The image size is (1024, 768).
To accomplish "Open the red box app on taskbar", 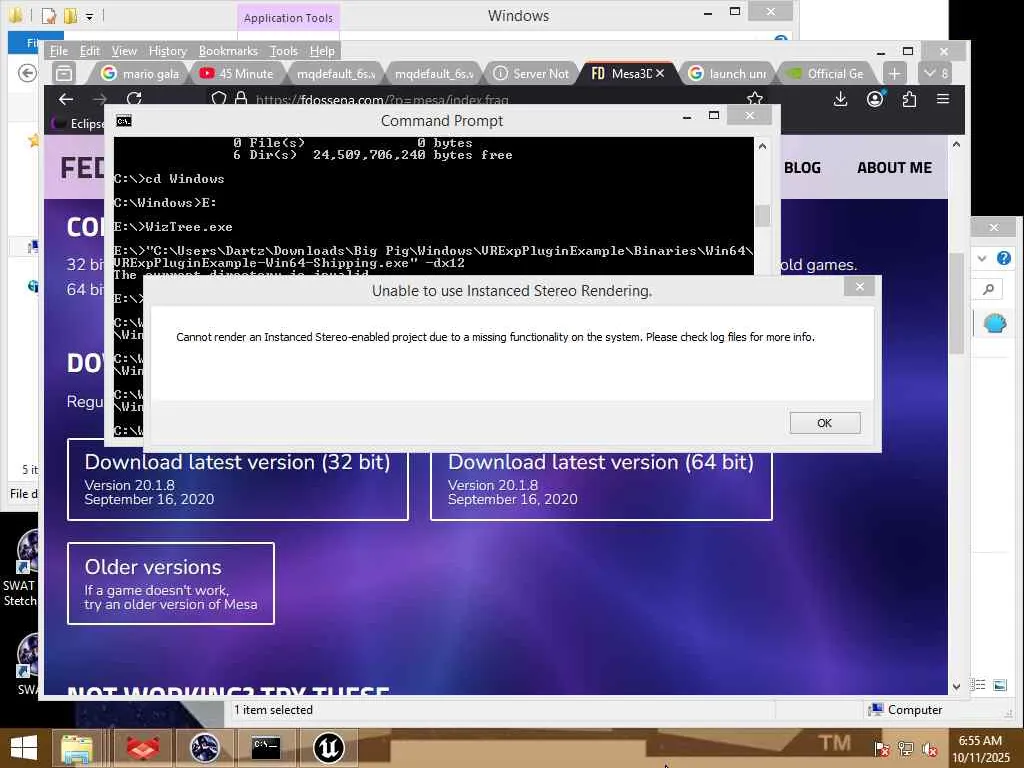I will (143, 748).
